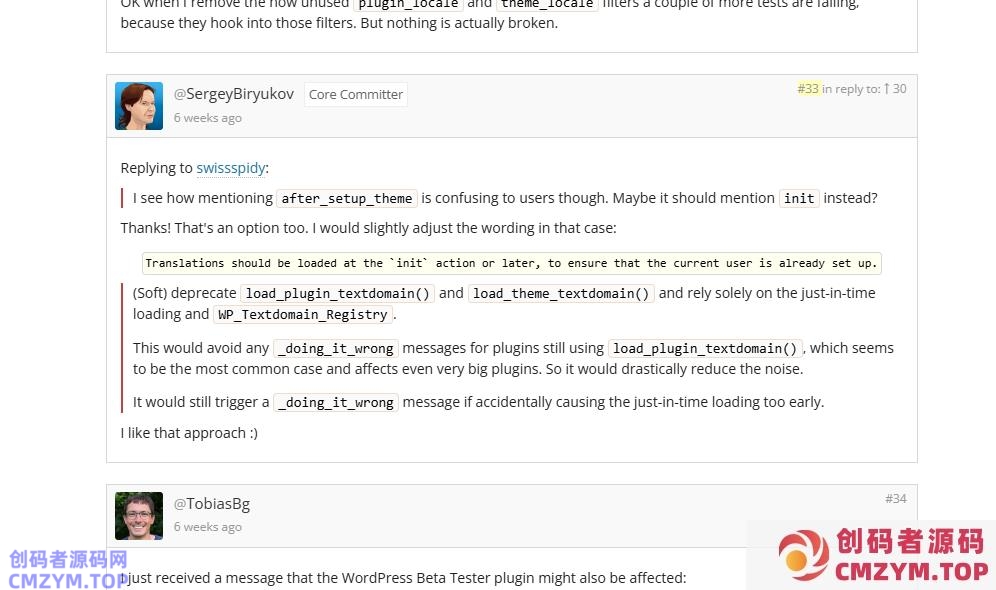Viewport: 996px width, 590px height.
Task: Click the plugin_locale code tag
Action: [409, 4]
